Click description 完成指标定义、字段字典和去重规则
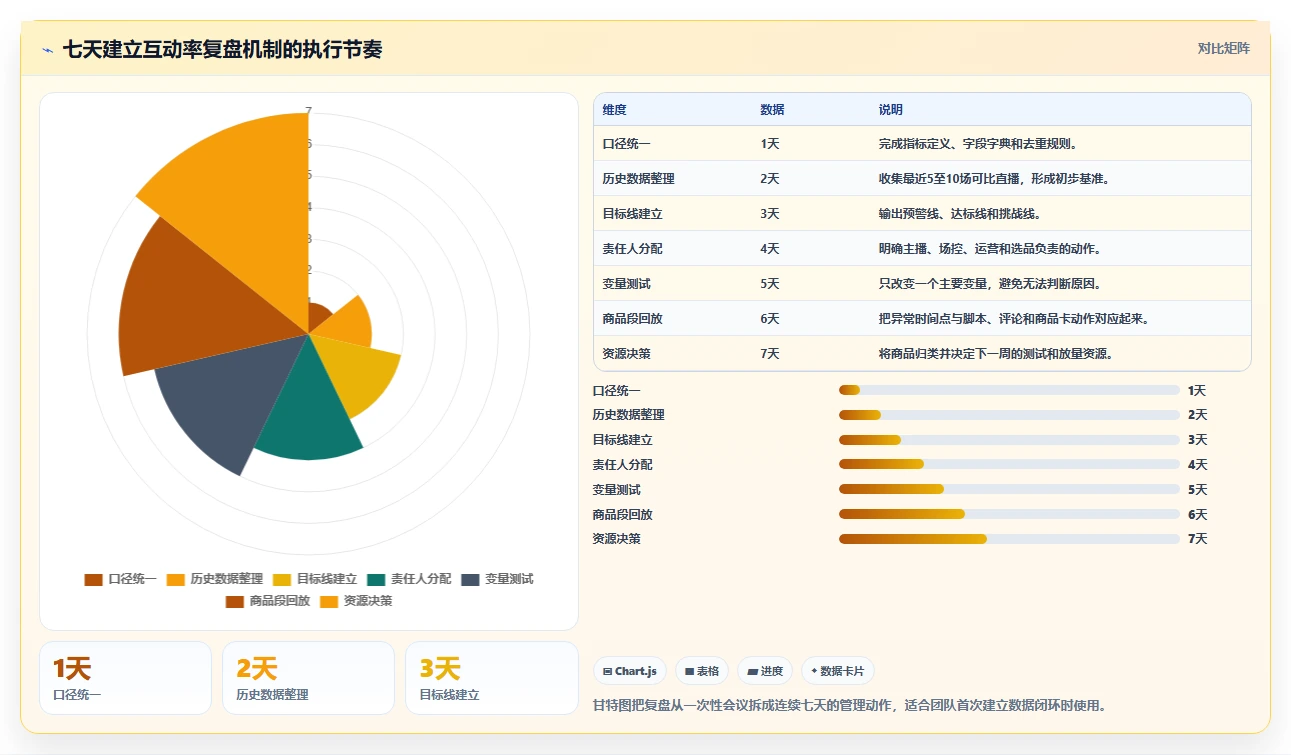This screenshot has height=755, width=1291. (978, 144)
